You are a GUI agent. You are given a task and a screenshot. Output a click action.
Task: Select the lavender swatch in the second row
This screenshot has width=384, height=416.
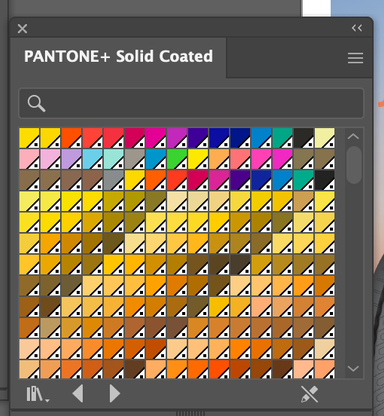pos(71,159)
